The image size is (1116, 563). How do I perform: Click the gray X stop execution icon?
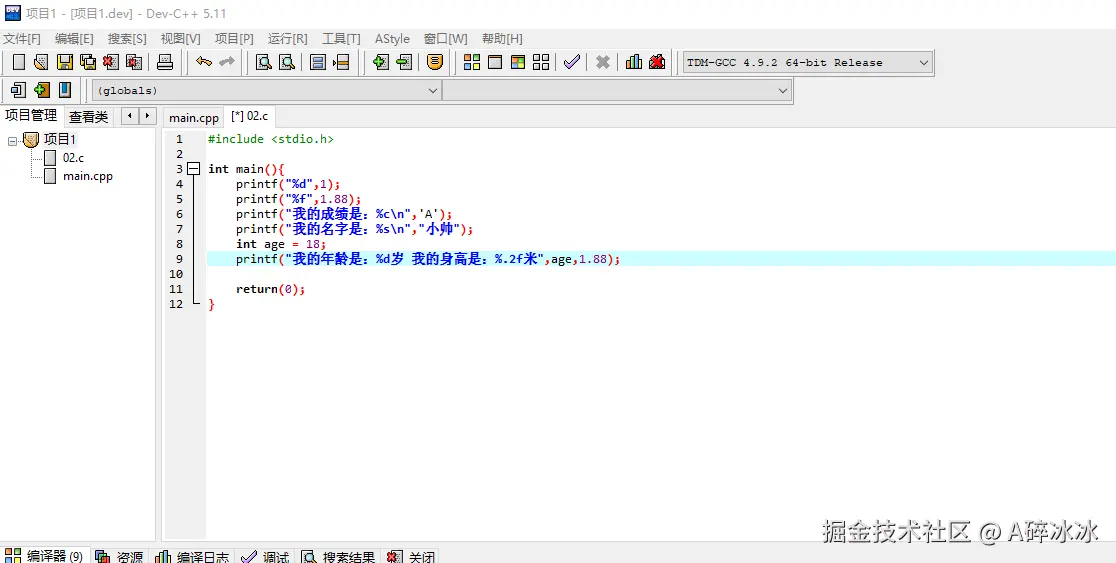pos(603,62)
